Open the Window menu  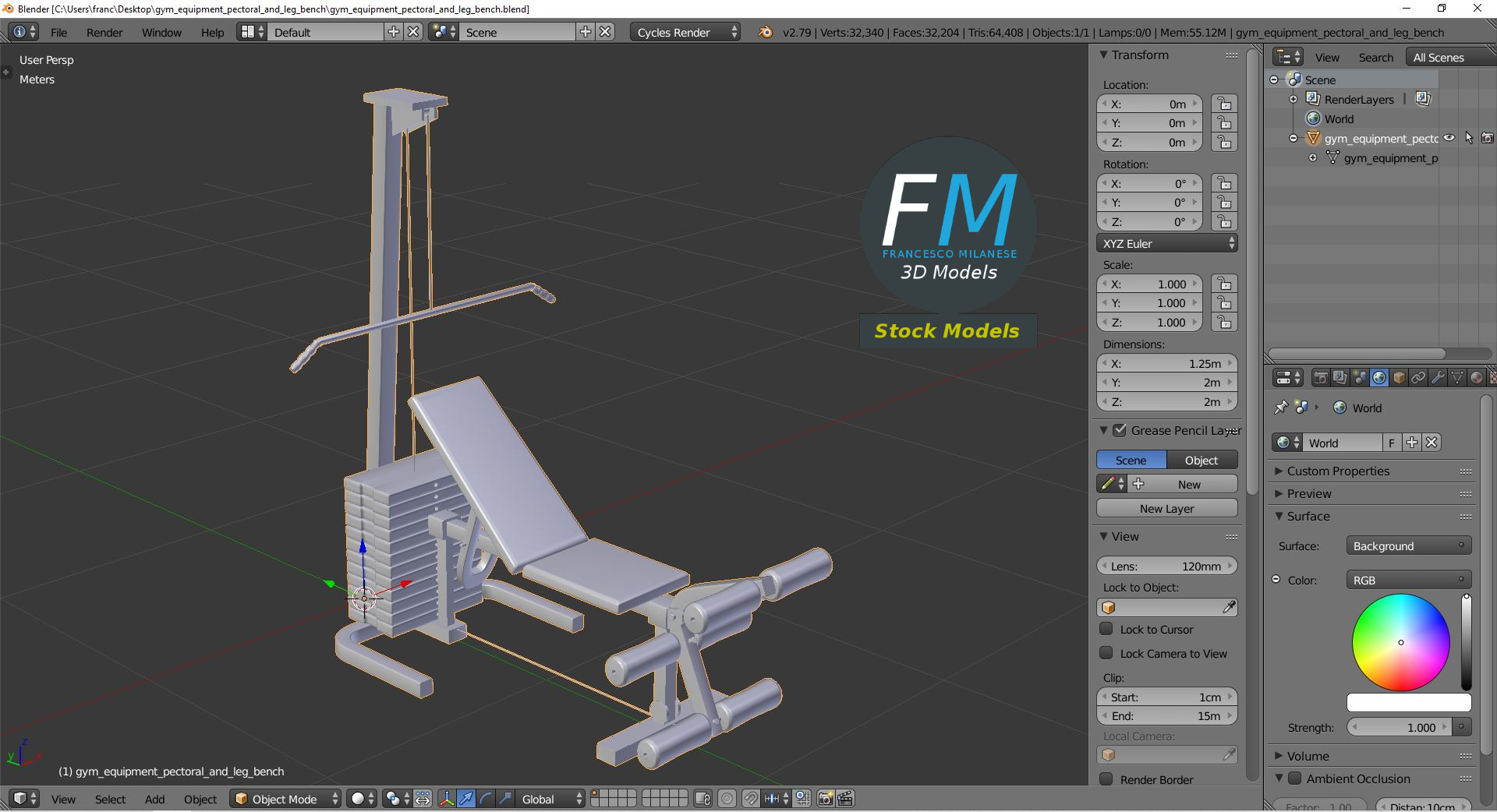[161, 32]
